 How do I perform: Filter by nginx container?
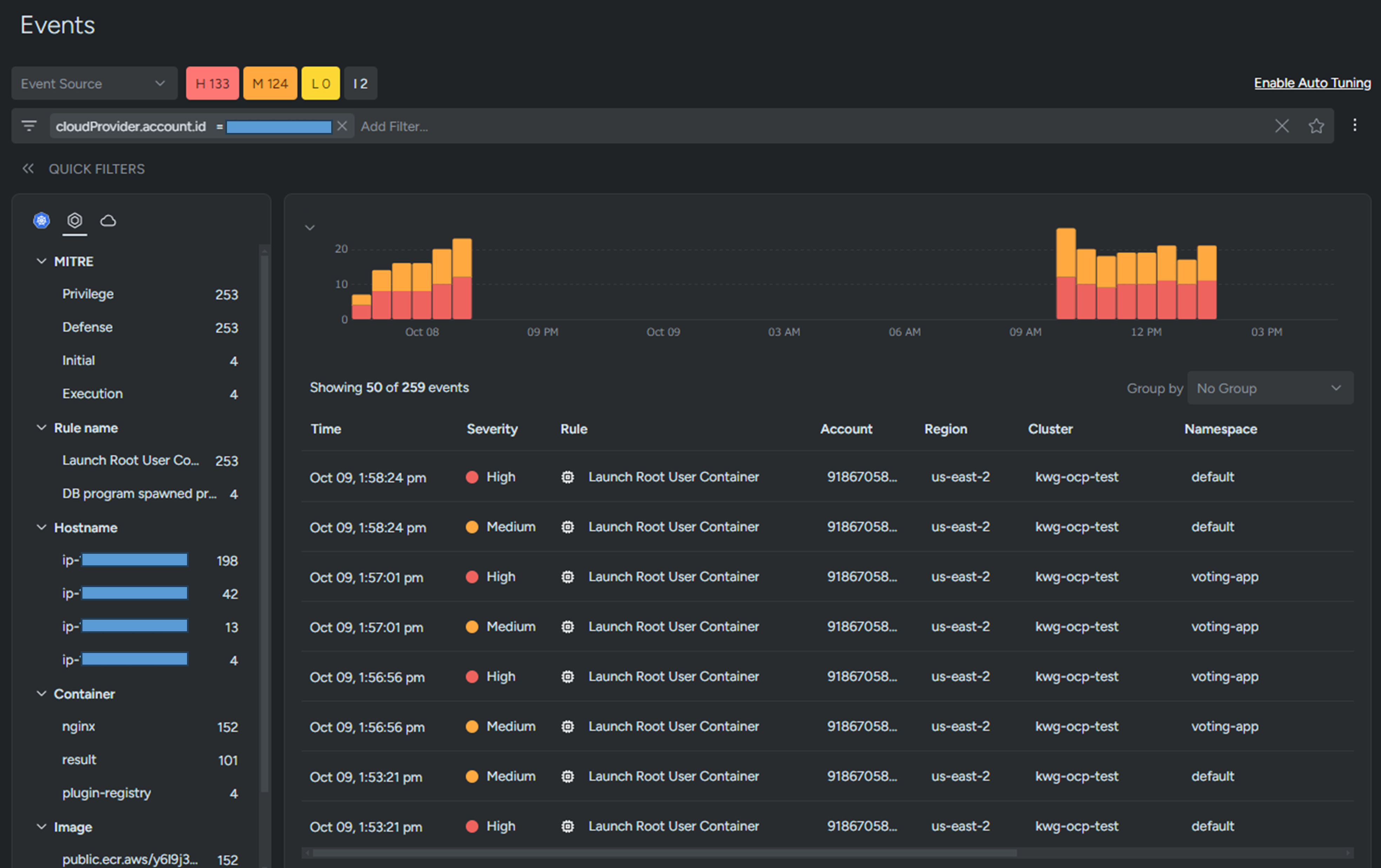point(79,726)
